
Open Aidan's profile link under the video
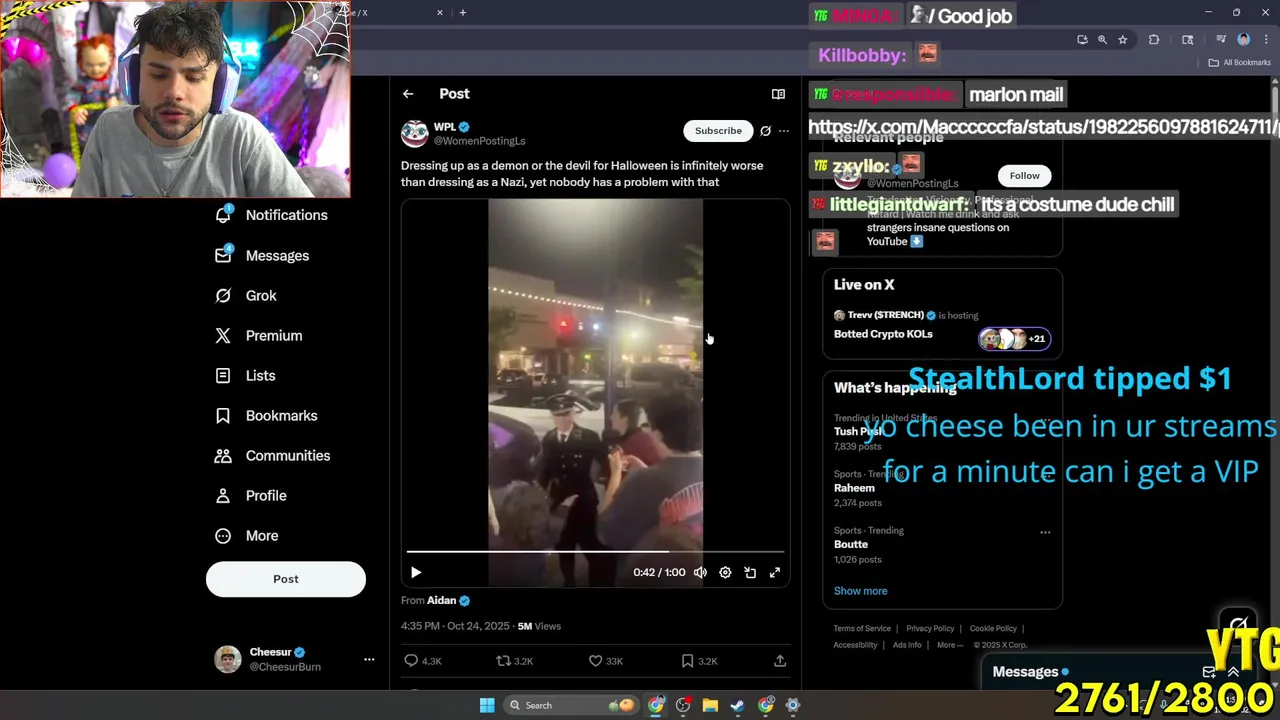pos(441,600)
